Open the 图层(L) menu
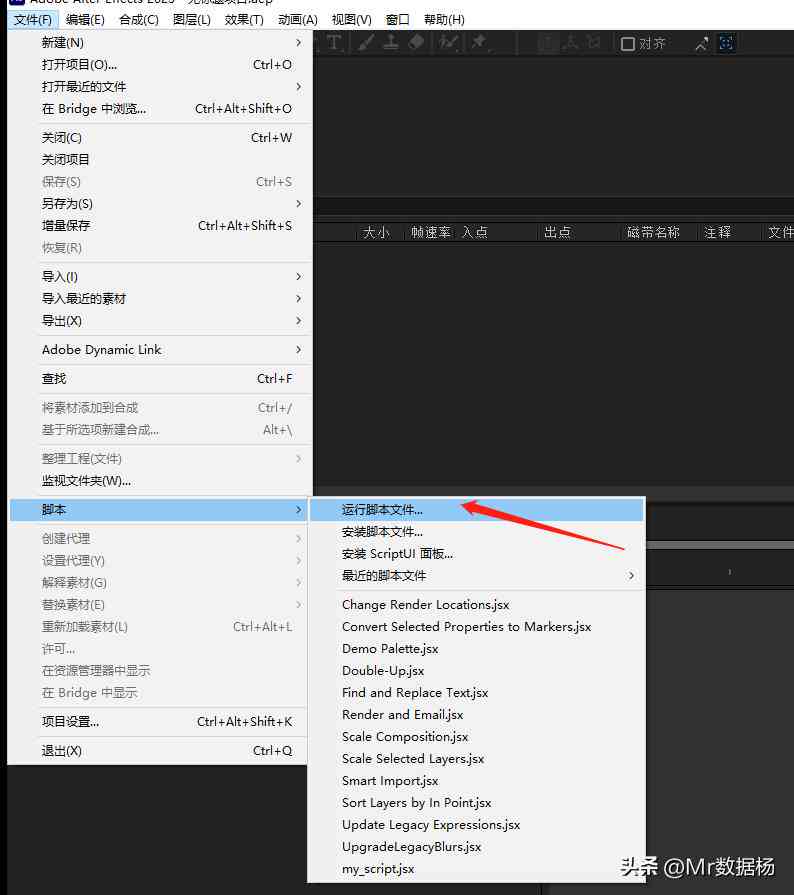The width and height of the screenshot is (794, 895). pyautogui.click(x=192, y=20)
